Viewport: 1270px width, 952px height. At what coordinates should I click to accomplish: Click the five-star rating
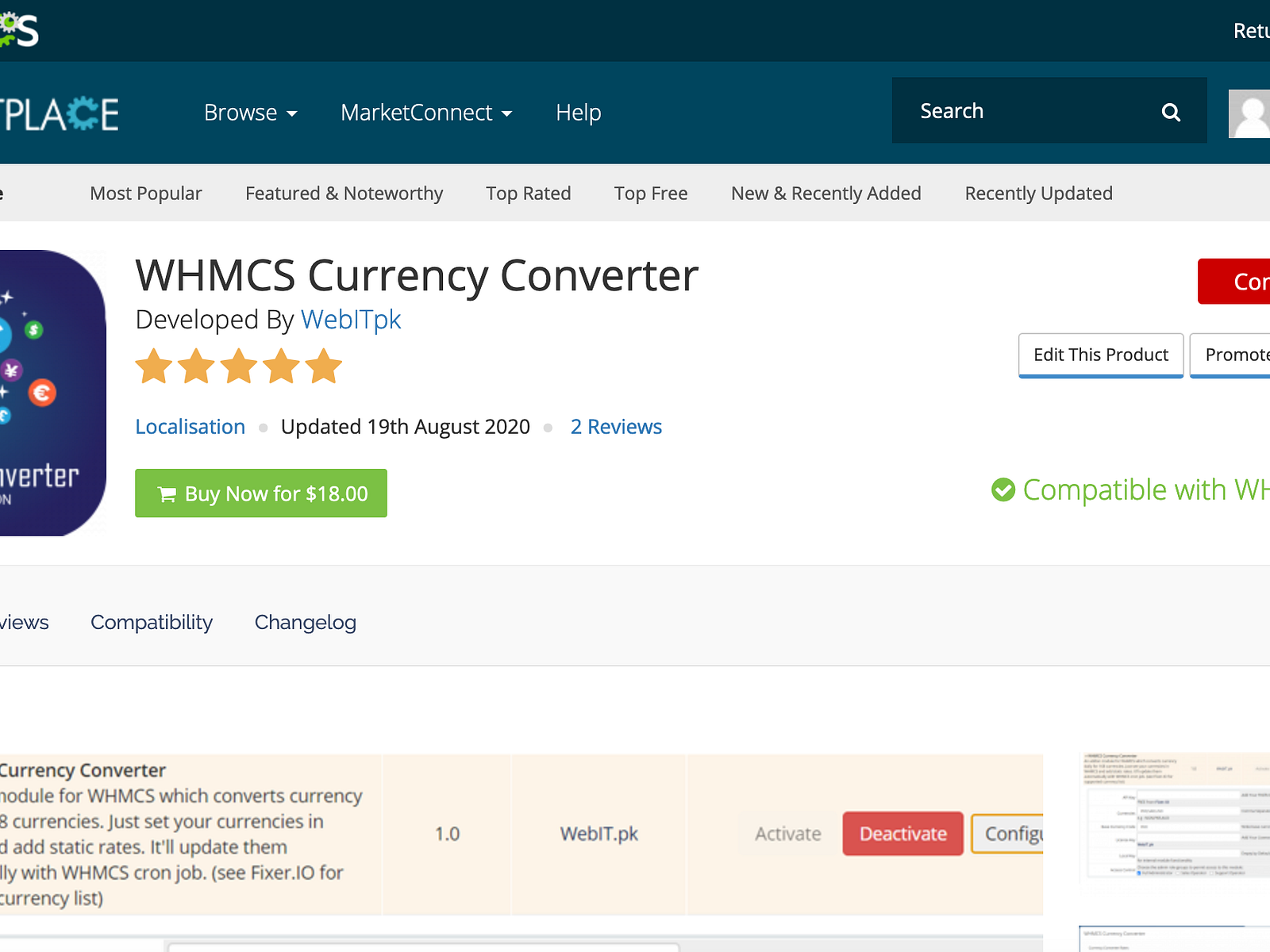(238, 366)
